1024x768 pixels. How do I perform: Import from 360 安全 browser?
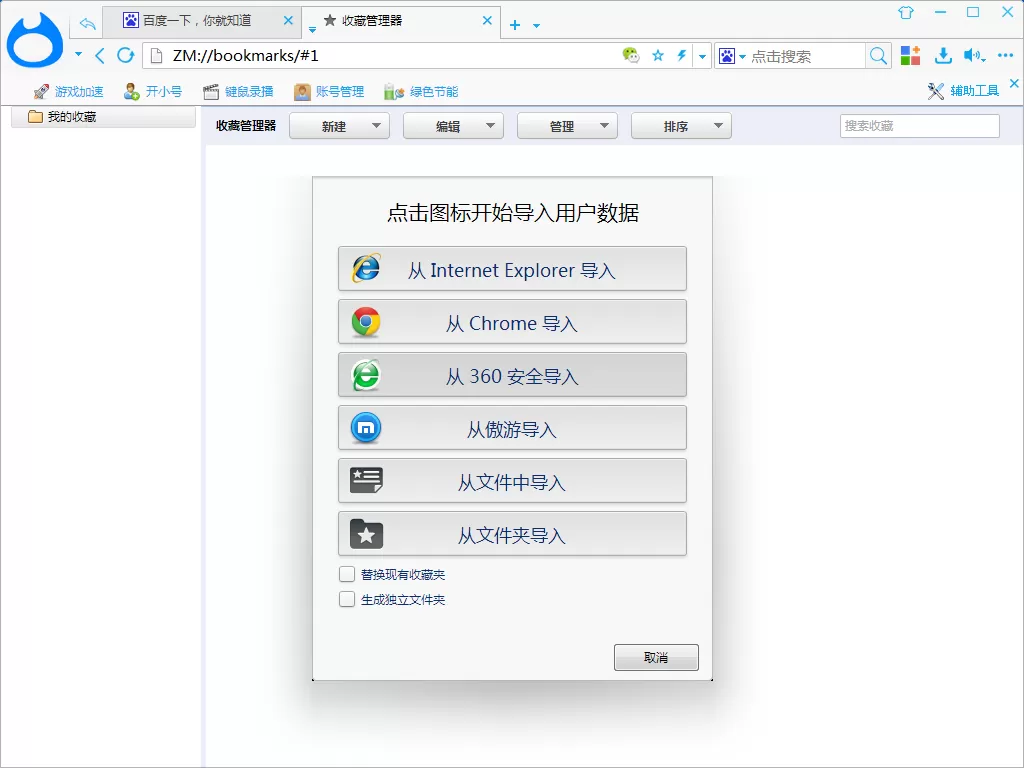tap(512, 375)
